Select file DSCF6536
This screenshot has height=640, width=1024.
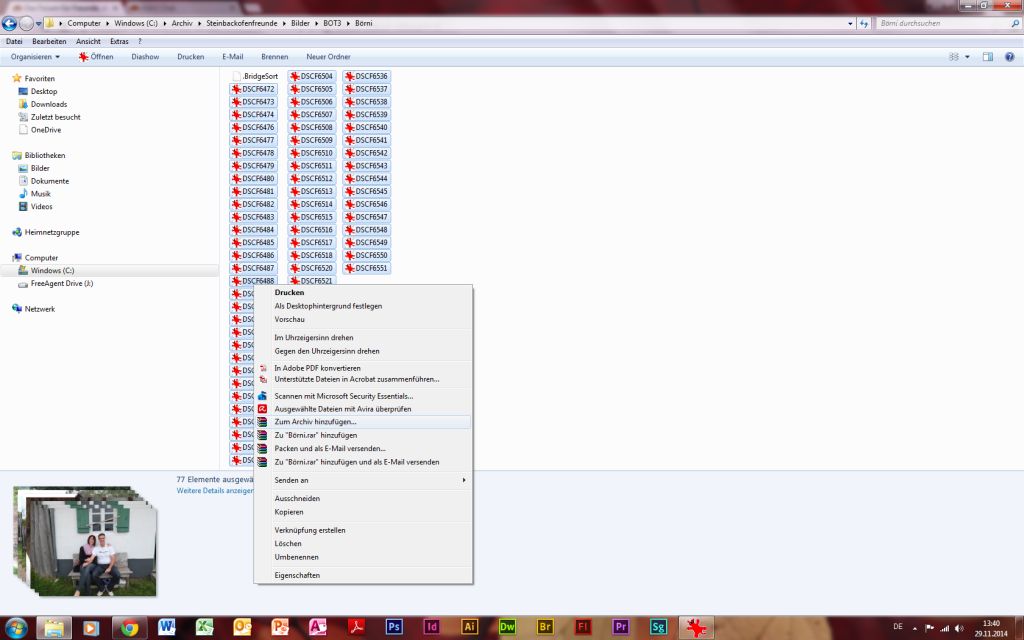(x=366, y=76)
